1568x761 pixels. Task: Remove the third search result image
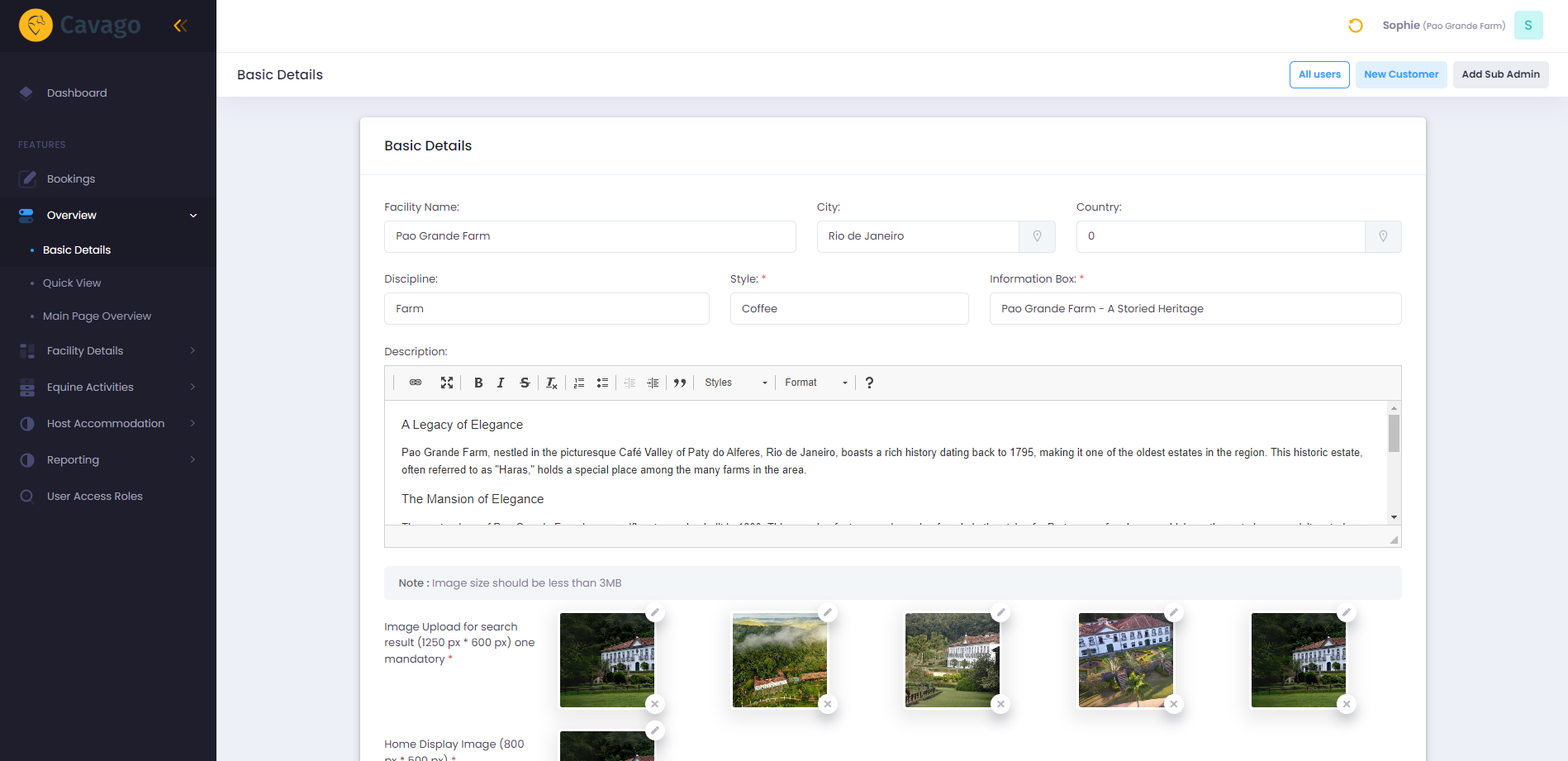1000,704
